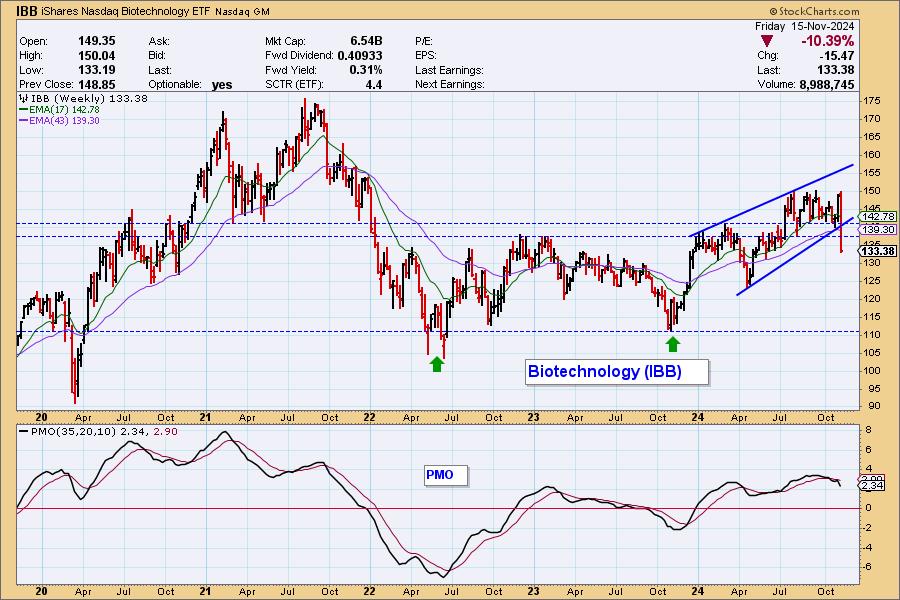Click the Next Earnings label
This screenshot has height=600, width=900.
click(x=449, y=84)
